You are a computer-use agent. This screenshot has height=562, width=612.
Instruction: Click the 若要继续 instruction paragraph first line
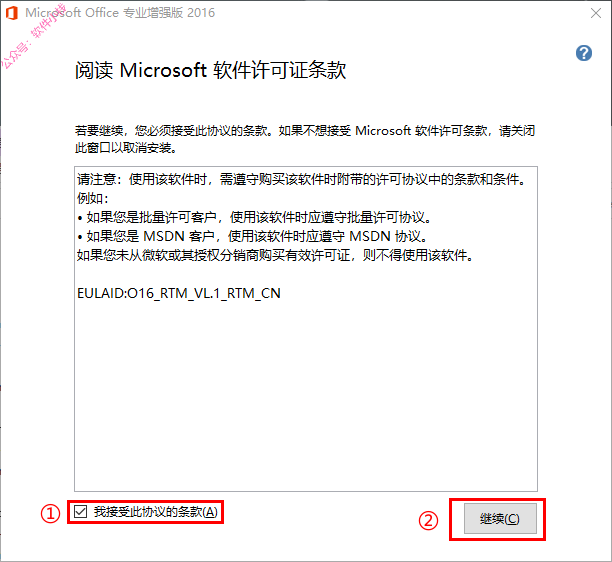coord(305,131)
